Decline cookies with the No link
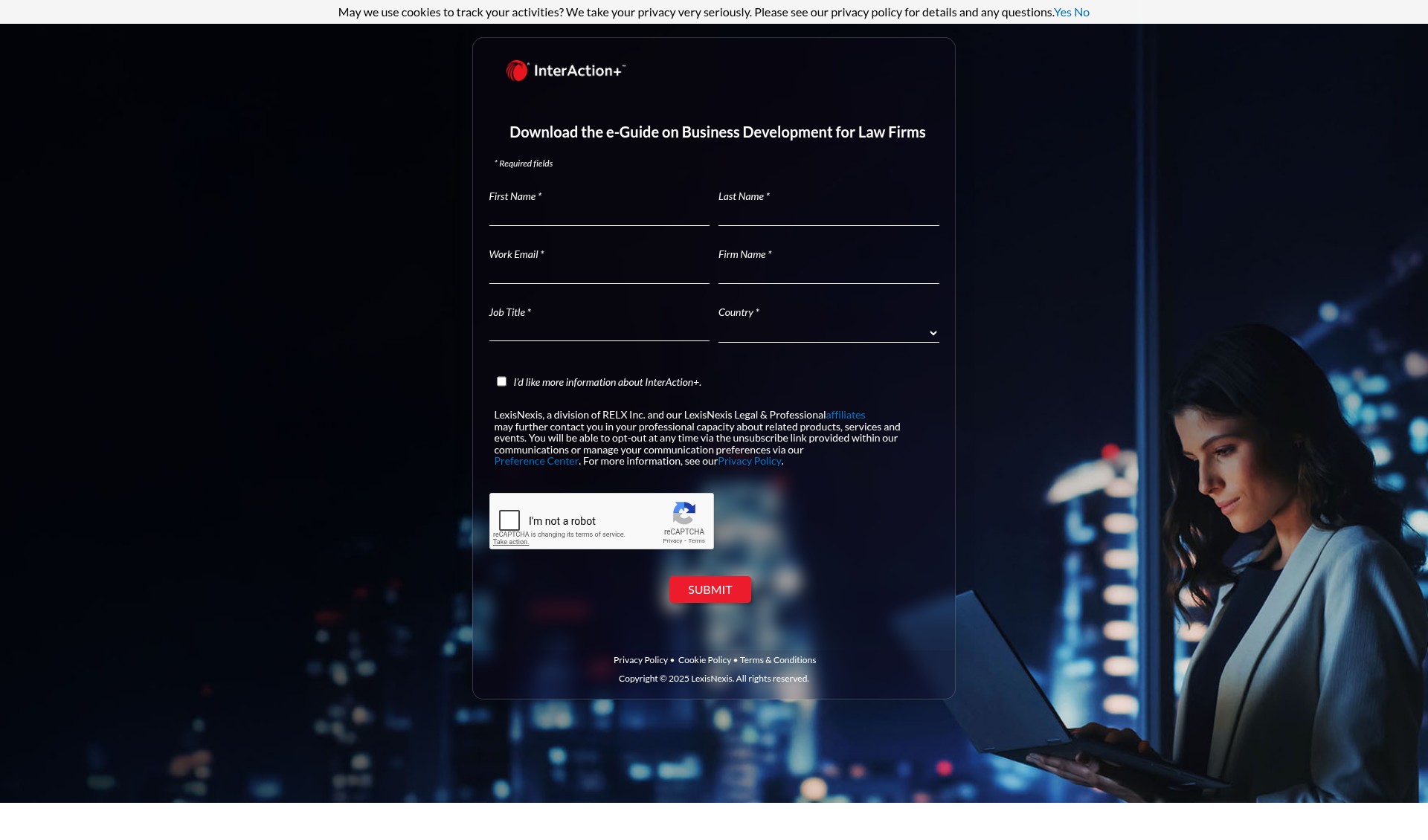 click(x=1082, y=12)
